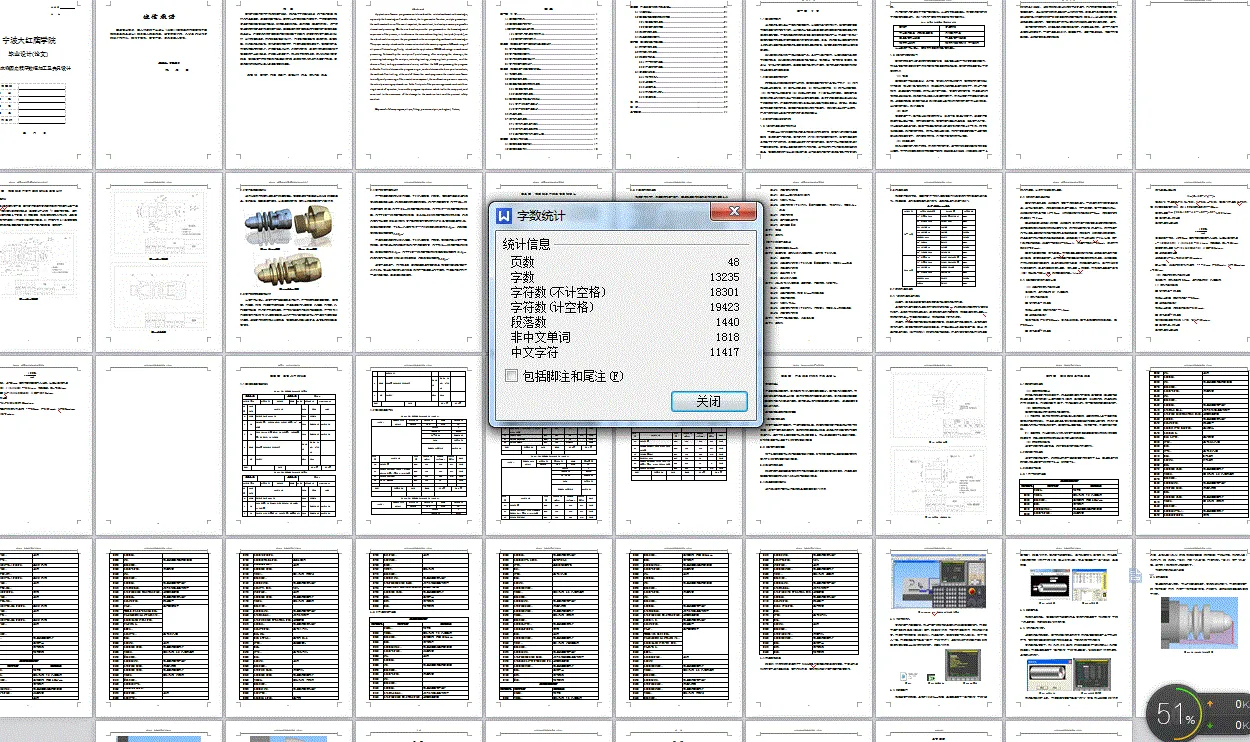Close the 字数统计 dialog with the X
This screenshot has width=1250, height=742.
tap(734, 211)
